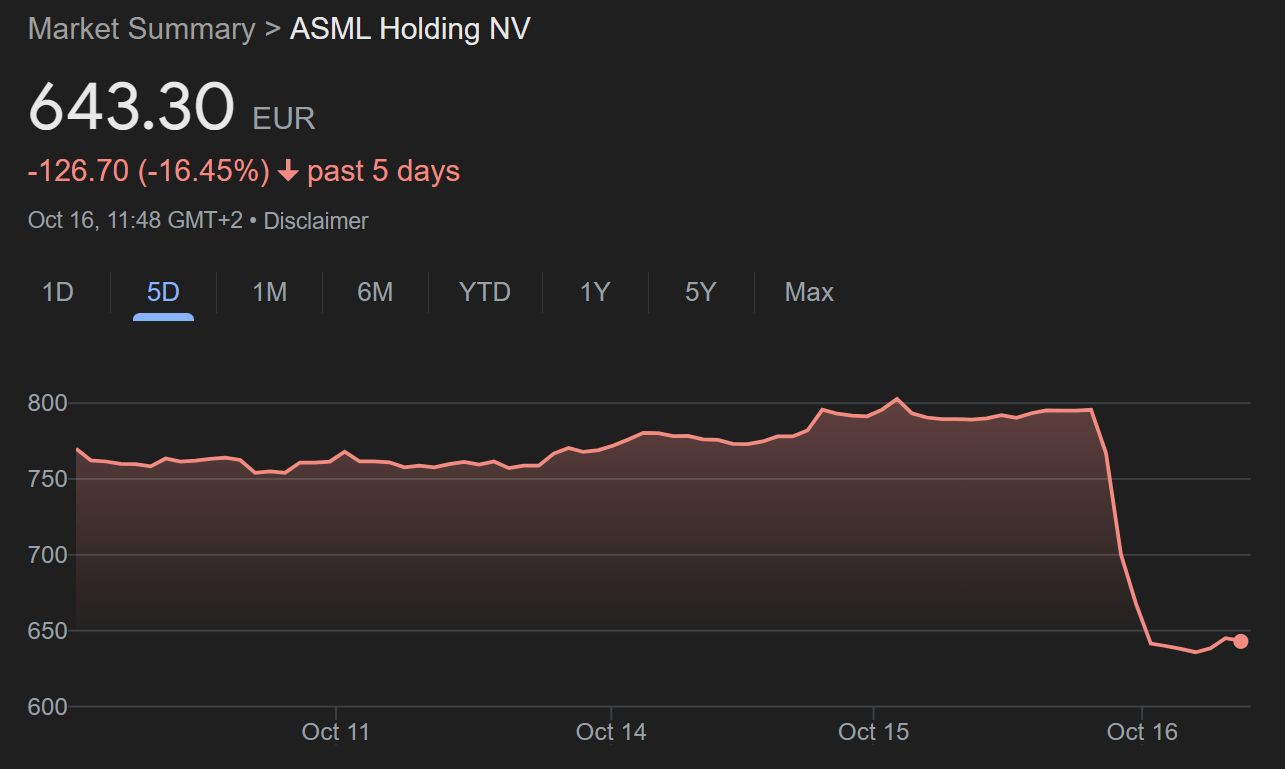Select the Max range tab
Screen dimensions: 1285x769
coord(809,292)
